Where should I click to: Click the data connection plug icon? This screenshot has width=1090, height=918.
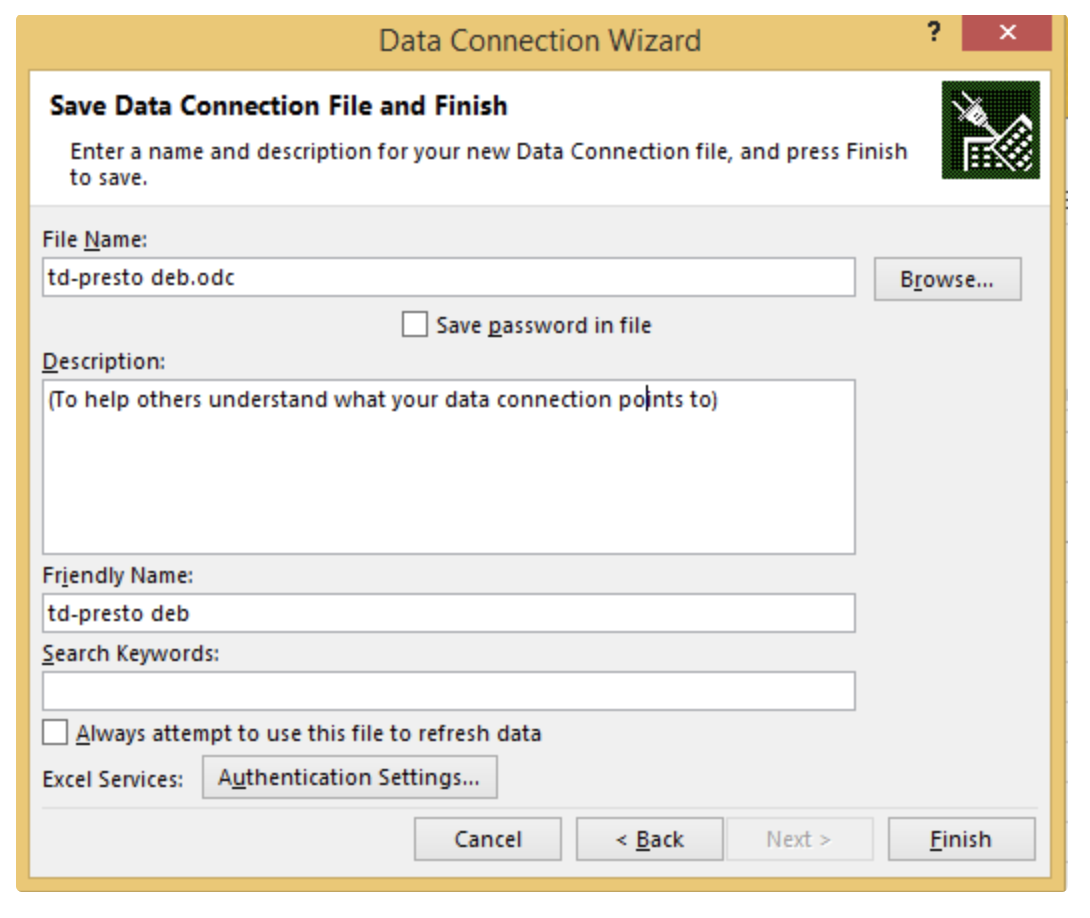tap(990, 130)
